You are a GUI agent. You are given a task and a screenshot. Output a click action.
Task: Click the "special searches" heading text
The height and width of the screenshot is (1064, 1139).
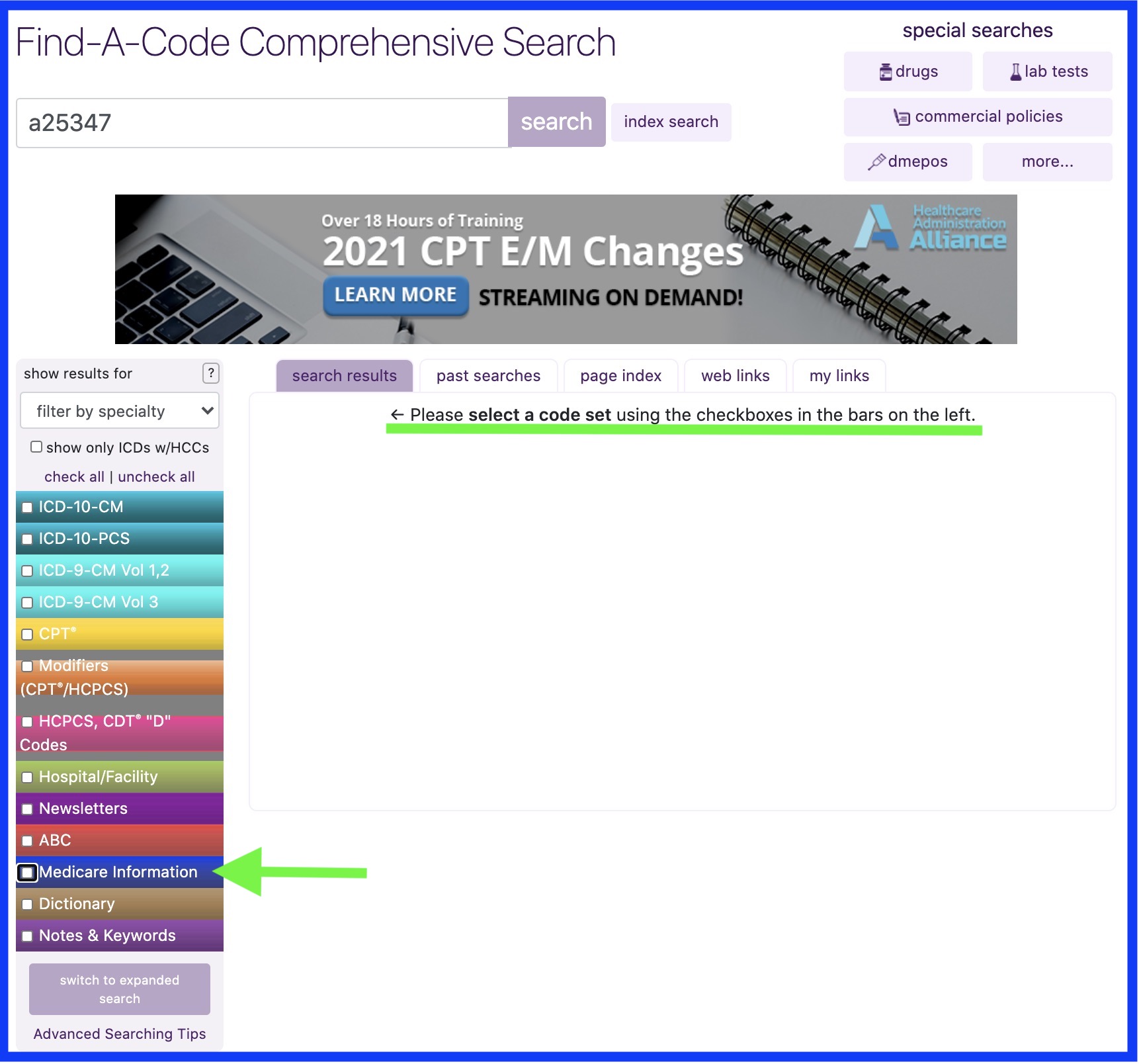[x=978, y=30]
